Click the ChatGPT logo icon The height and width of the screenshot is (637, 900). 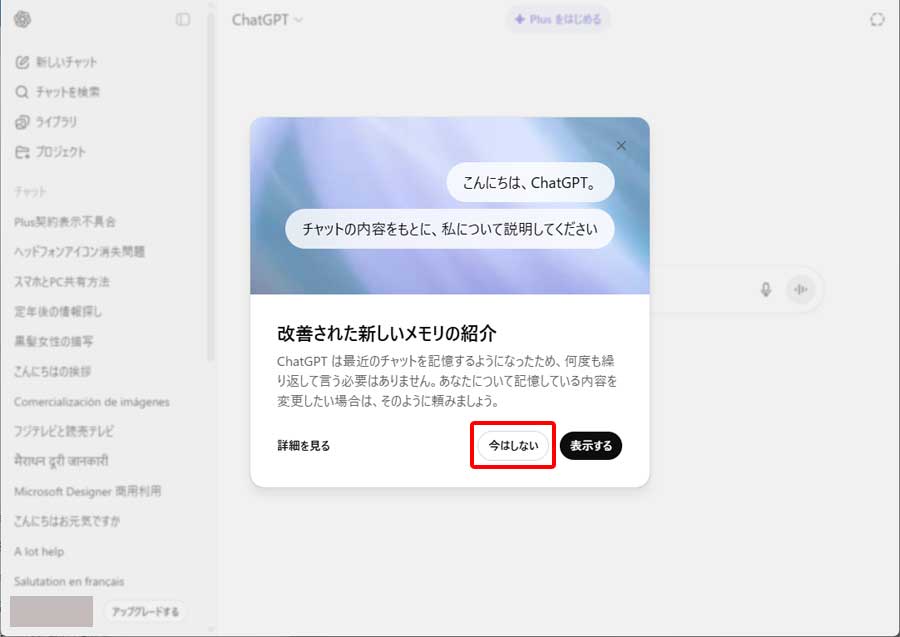[23, 19]
